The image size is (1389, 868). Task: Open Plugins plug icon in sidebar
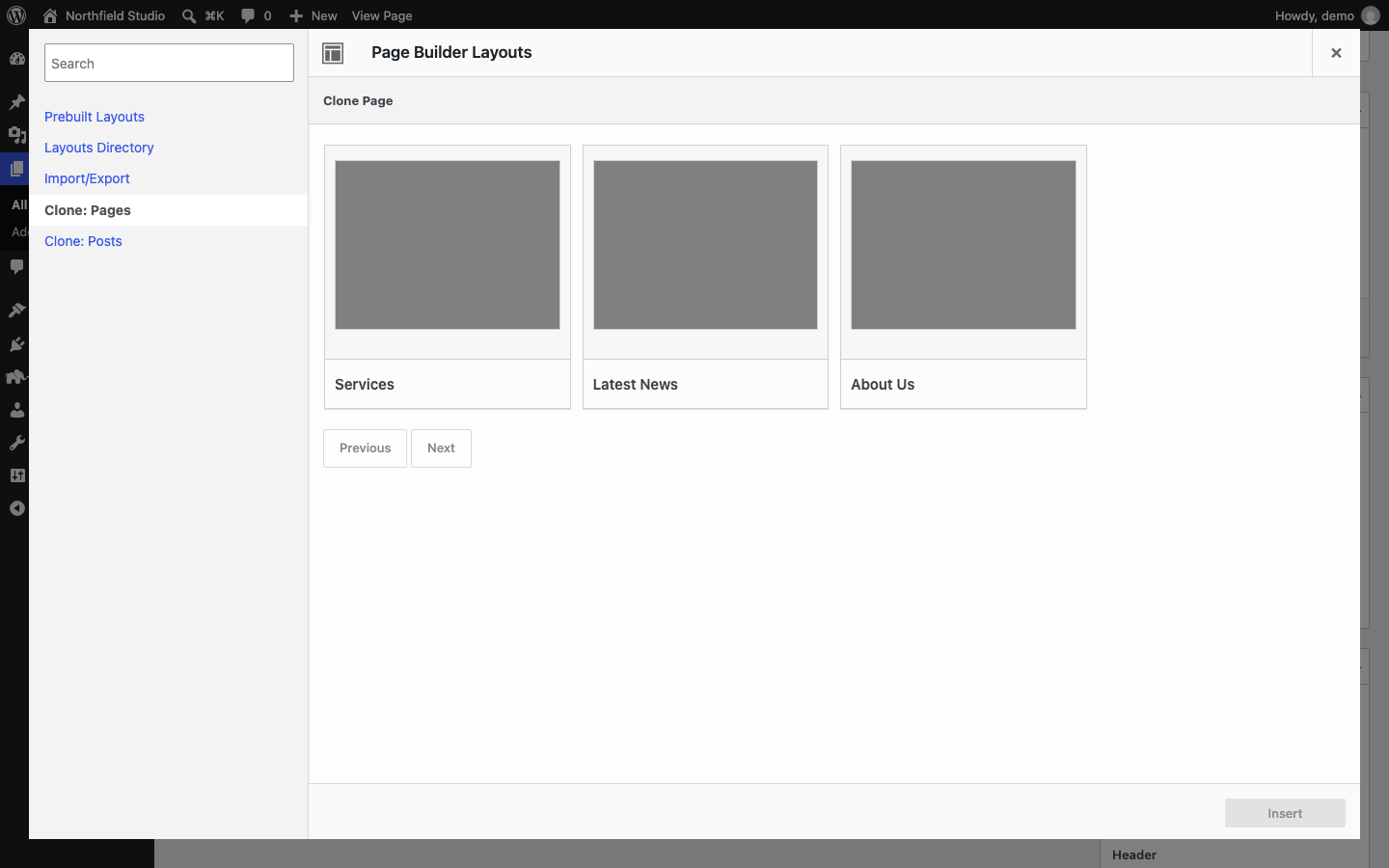pyautogui.click(x=16, y=344)
